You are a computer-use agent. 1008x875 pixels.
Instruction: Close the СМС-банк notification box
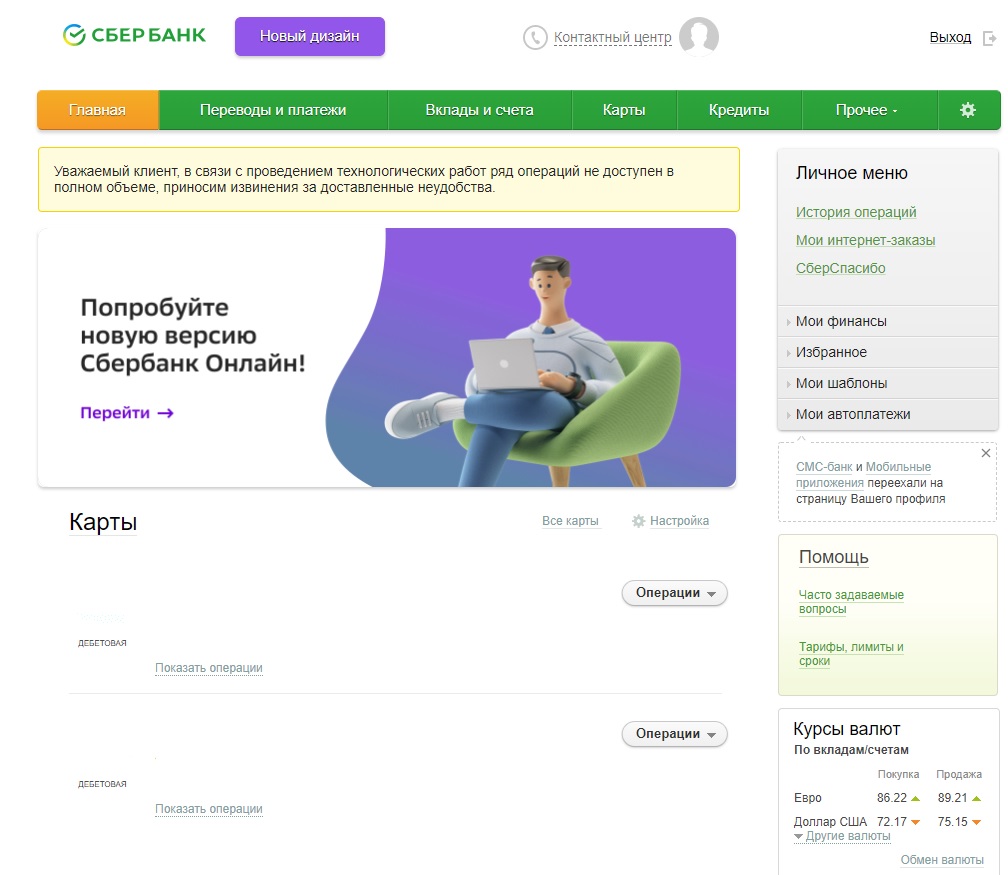coord(986,453)
